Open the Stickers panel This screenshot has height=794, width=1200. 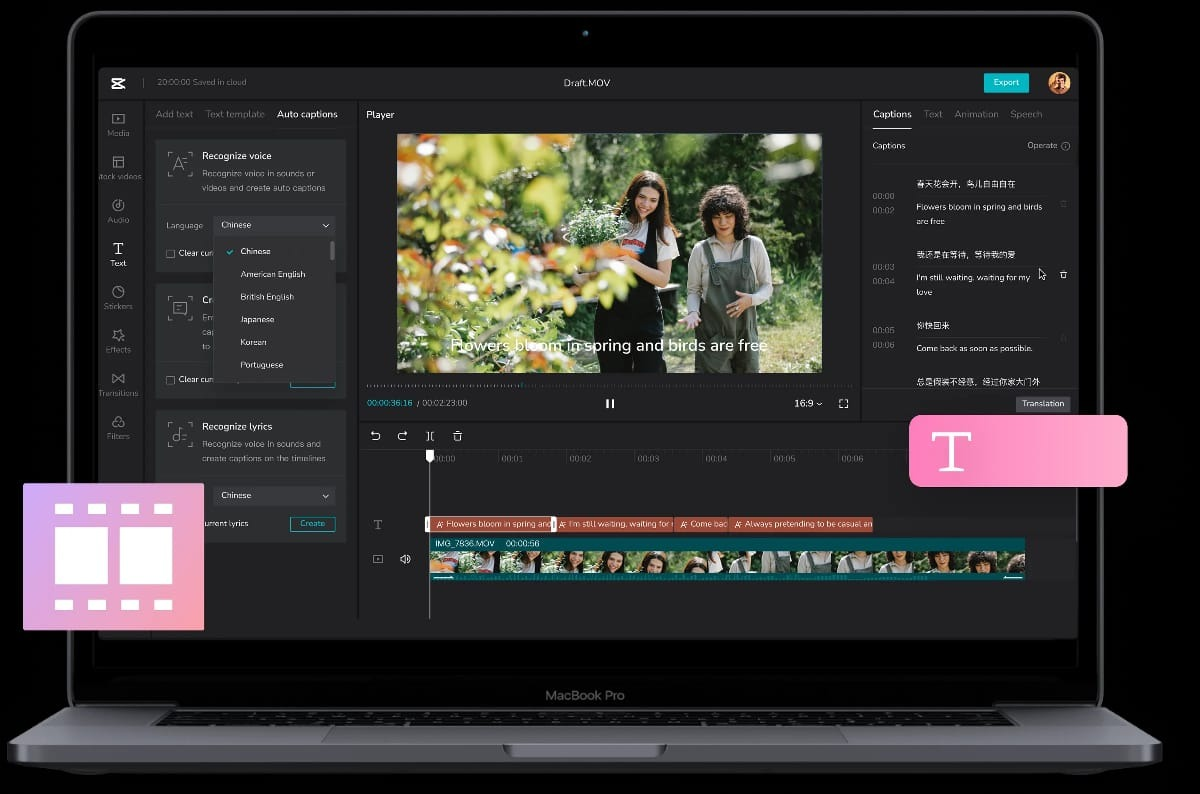(118, 297)
